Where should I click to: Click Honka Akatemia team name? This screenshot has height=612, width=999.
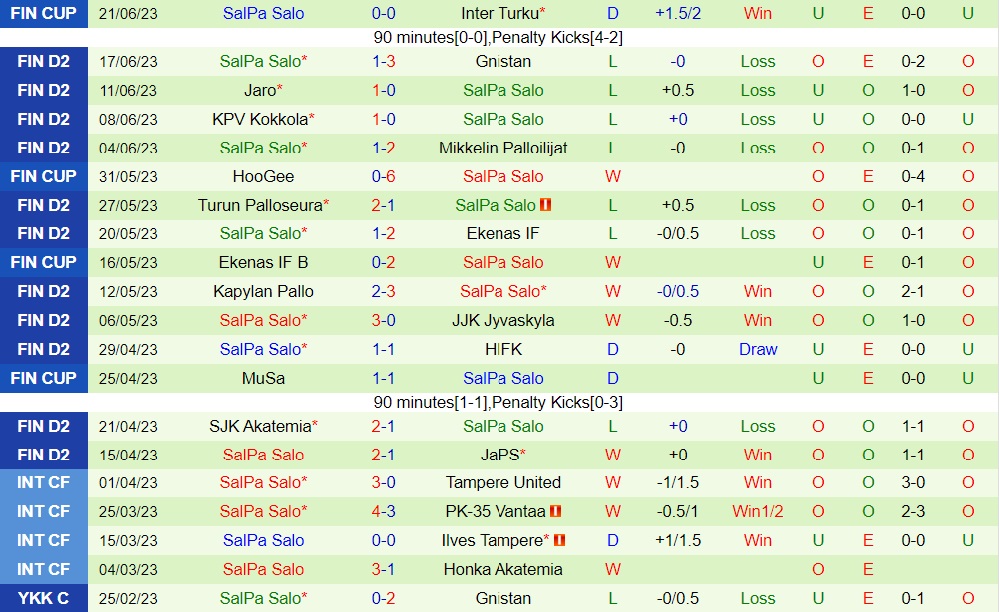(502, 569)
